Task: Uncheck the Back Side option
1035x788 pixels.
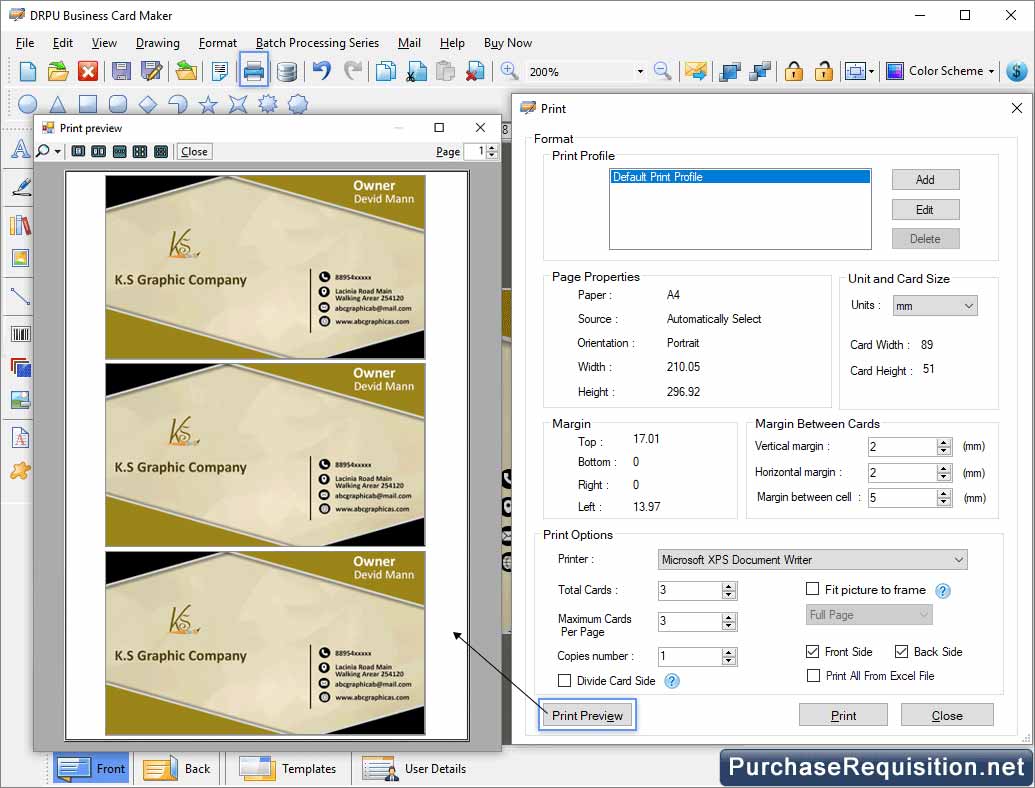Action: [x=902, y=651]
